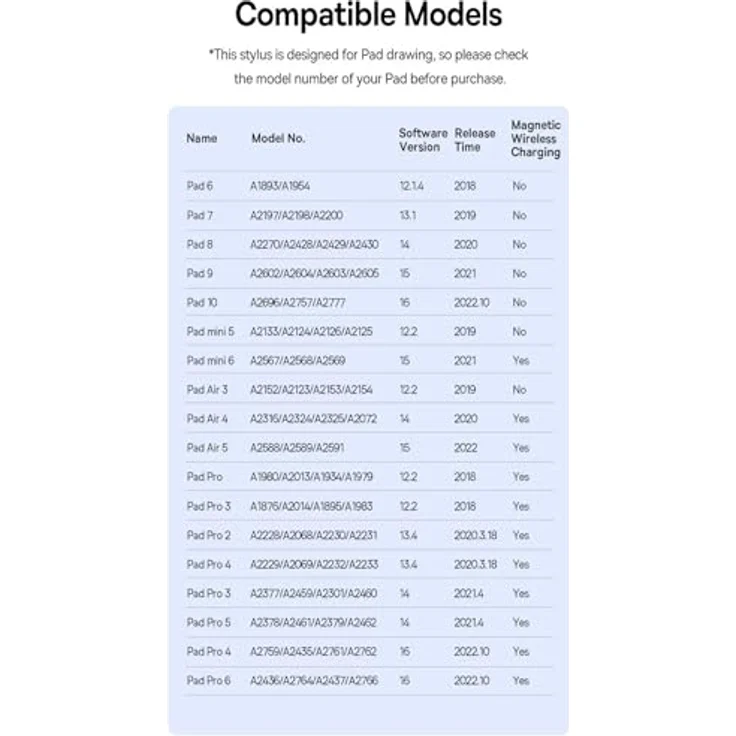Click the Compatible Models heading

[x=368, y=17]
